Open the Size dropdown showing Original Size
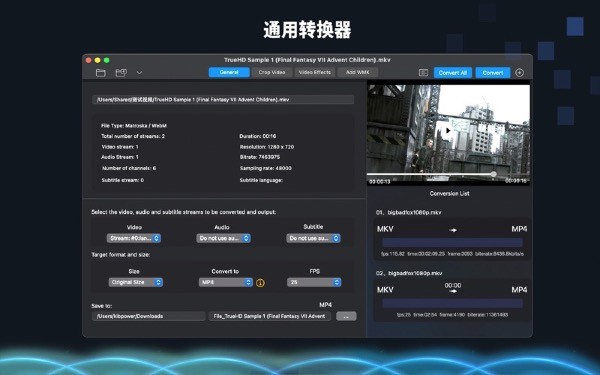Viewport: 600px width, 375px height. (x=135, y=282)
